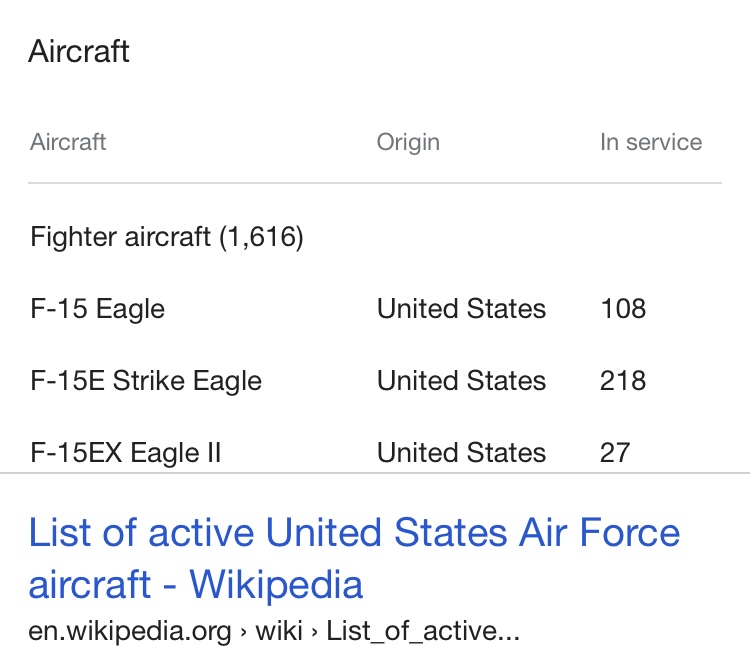This screenshot has width=750, height=646.
Task: Click United States in the F-15E Strike Eagle row
Action: click(461, 381)
